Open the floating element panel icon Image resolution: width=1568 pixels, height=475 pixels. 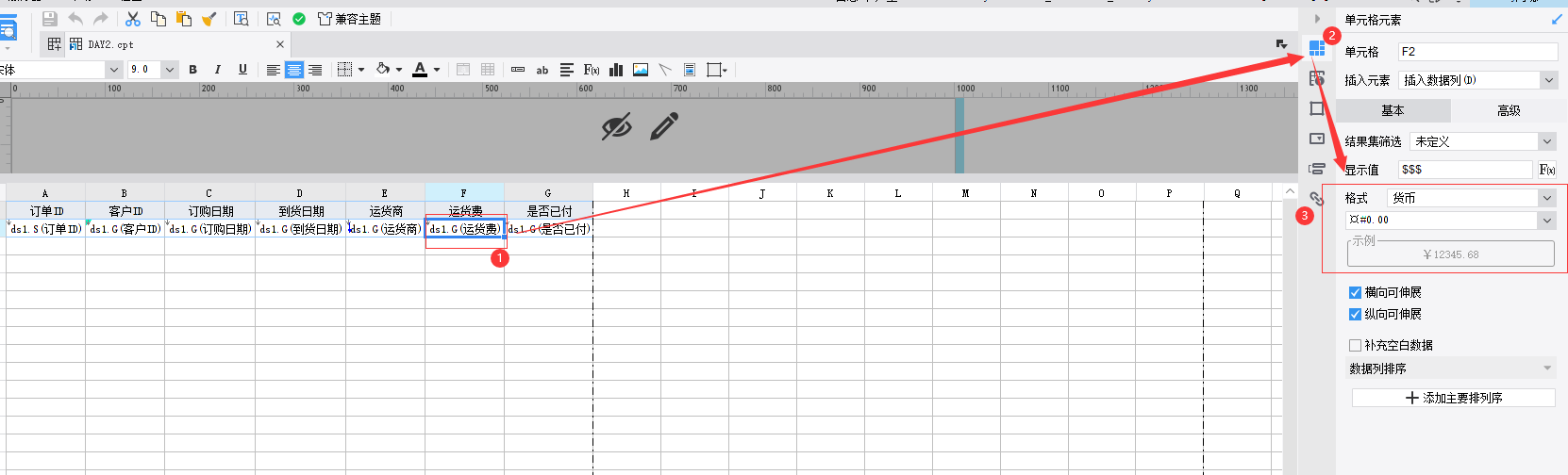click(1317, 108)
